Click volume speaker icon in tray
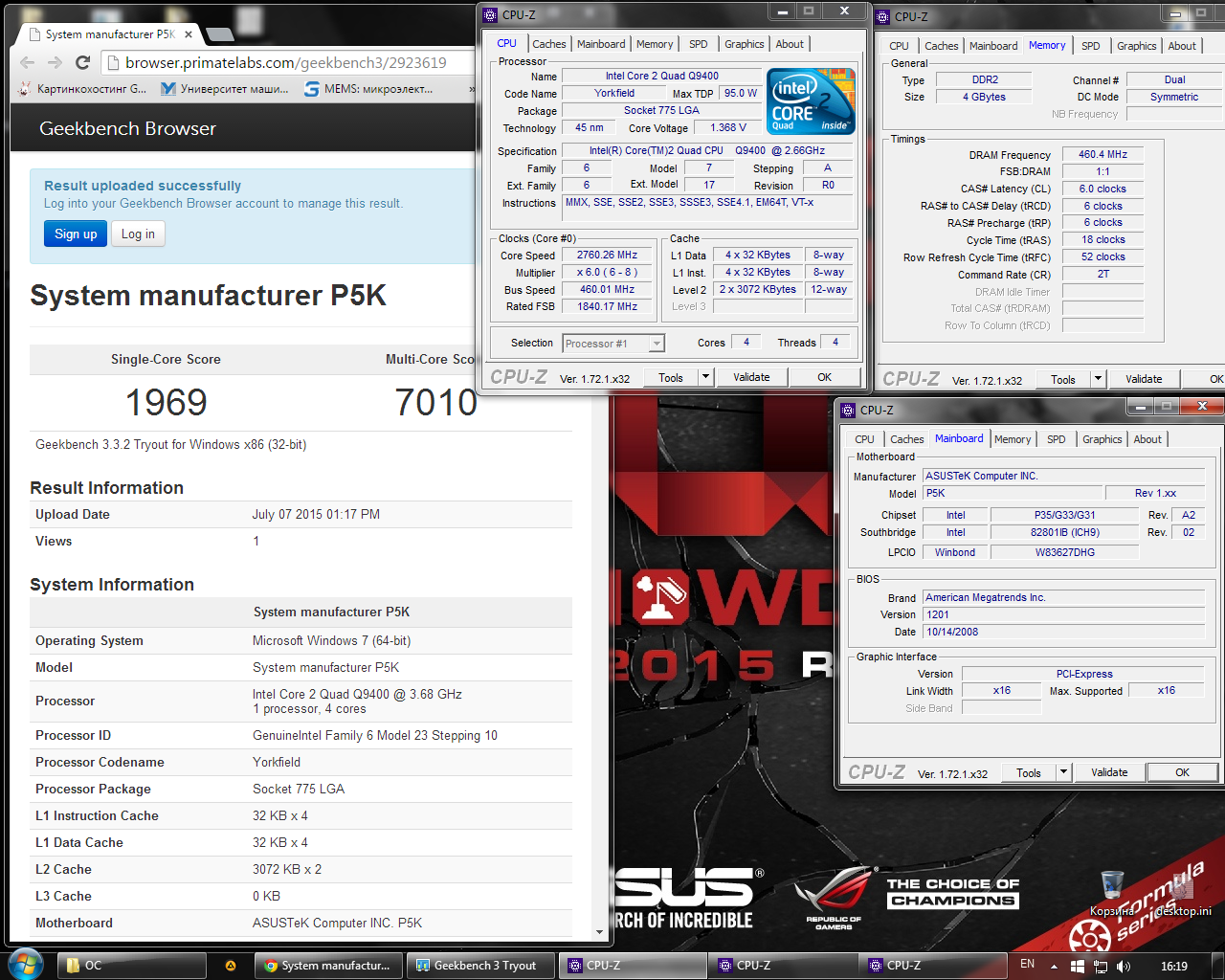The image size is (1225, 980). (x=1123, y=966)
